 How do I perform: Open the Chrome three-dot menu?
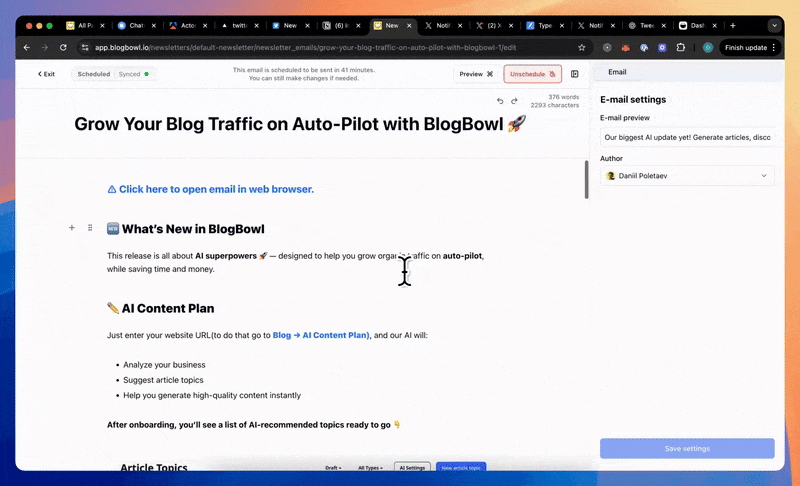point(774,47)
